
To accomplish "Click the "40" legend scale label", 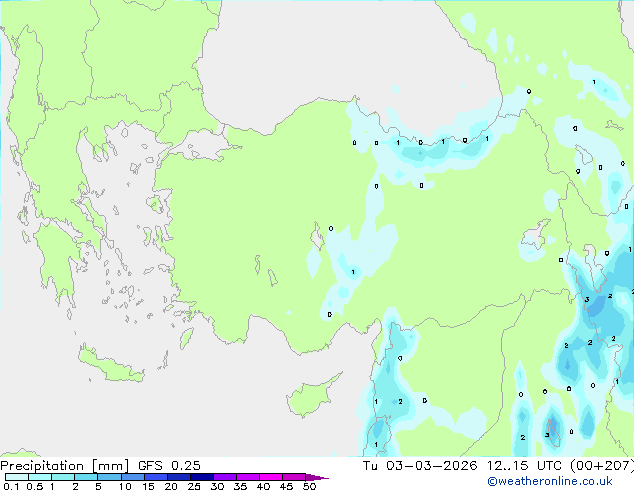I will [x=263, y=486].
